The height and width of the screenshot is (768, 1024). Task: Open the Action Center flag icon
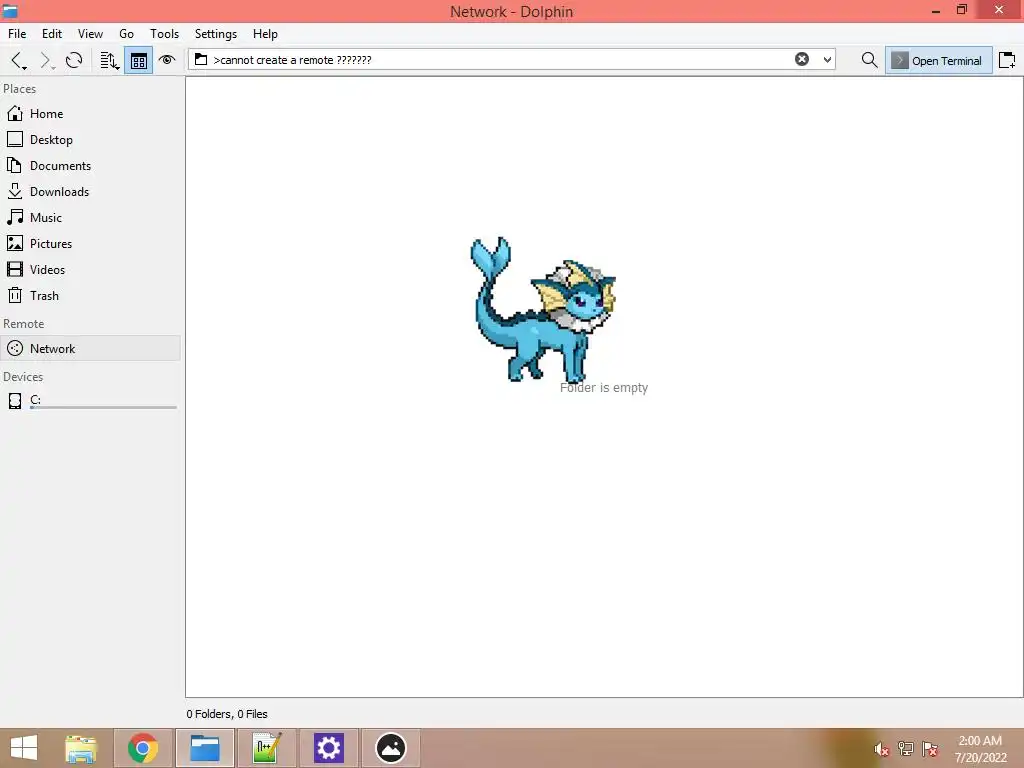930,749
